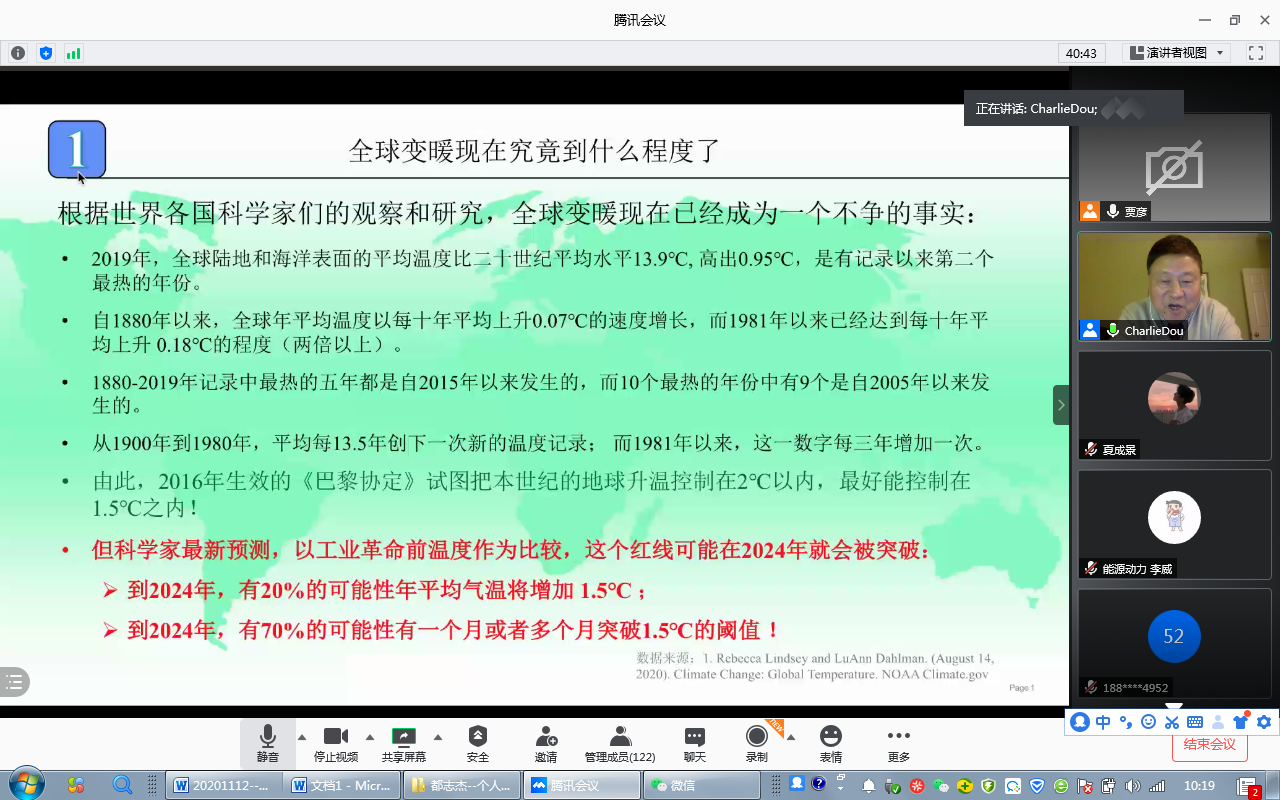Open the 演讲者视图 view dropdown

[x=1176, y=53]
